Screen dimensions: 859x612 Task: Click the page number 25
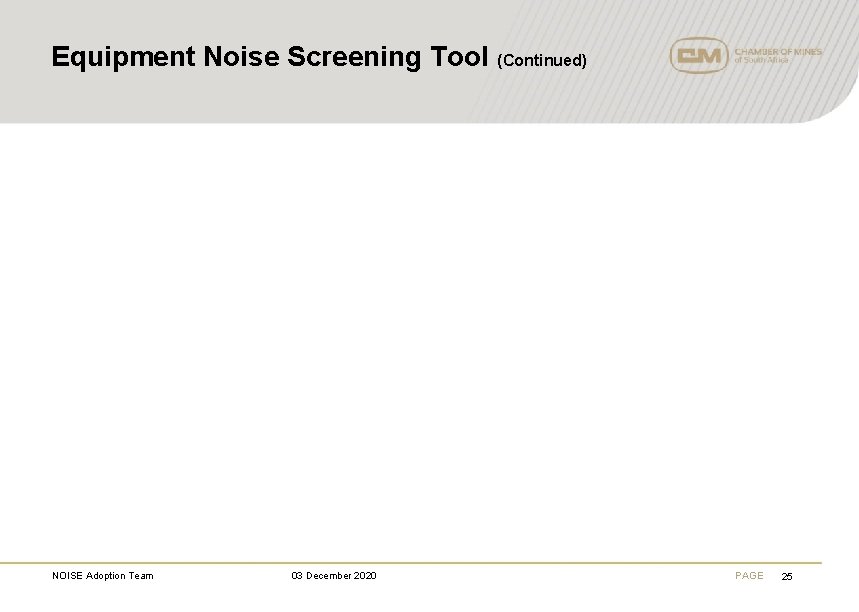(786, 576)
